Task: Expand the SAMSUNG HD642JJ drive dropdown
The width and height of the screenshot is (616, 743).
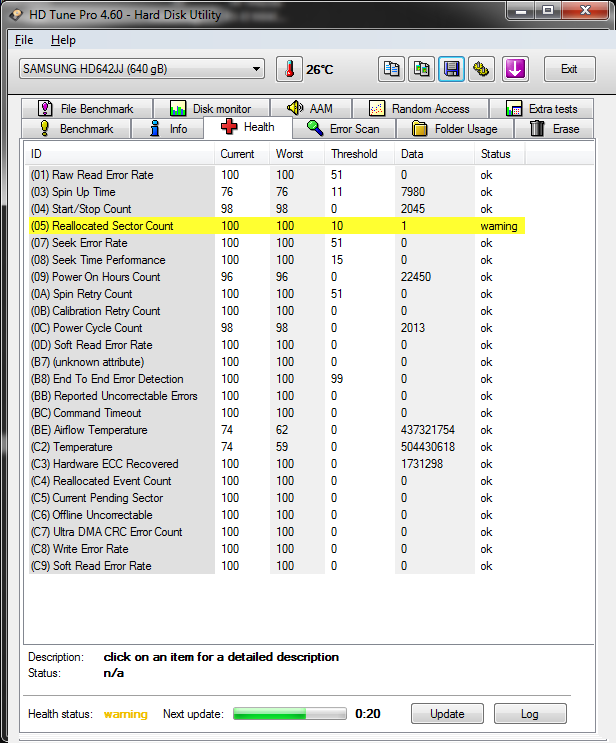Action: tap(142, 69)
